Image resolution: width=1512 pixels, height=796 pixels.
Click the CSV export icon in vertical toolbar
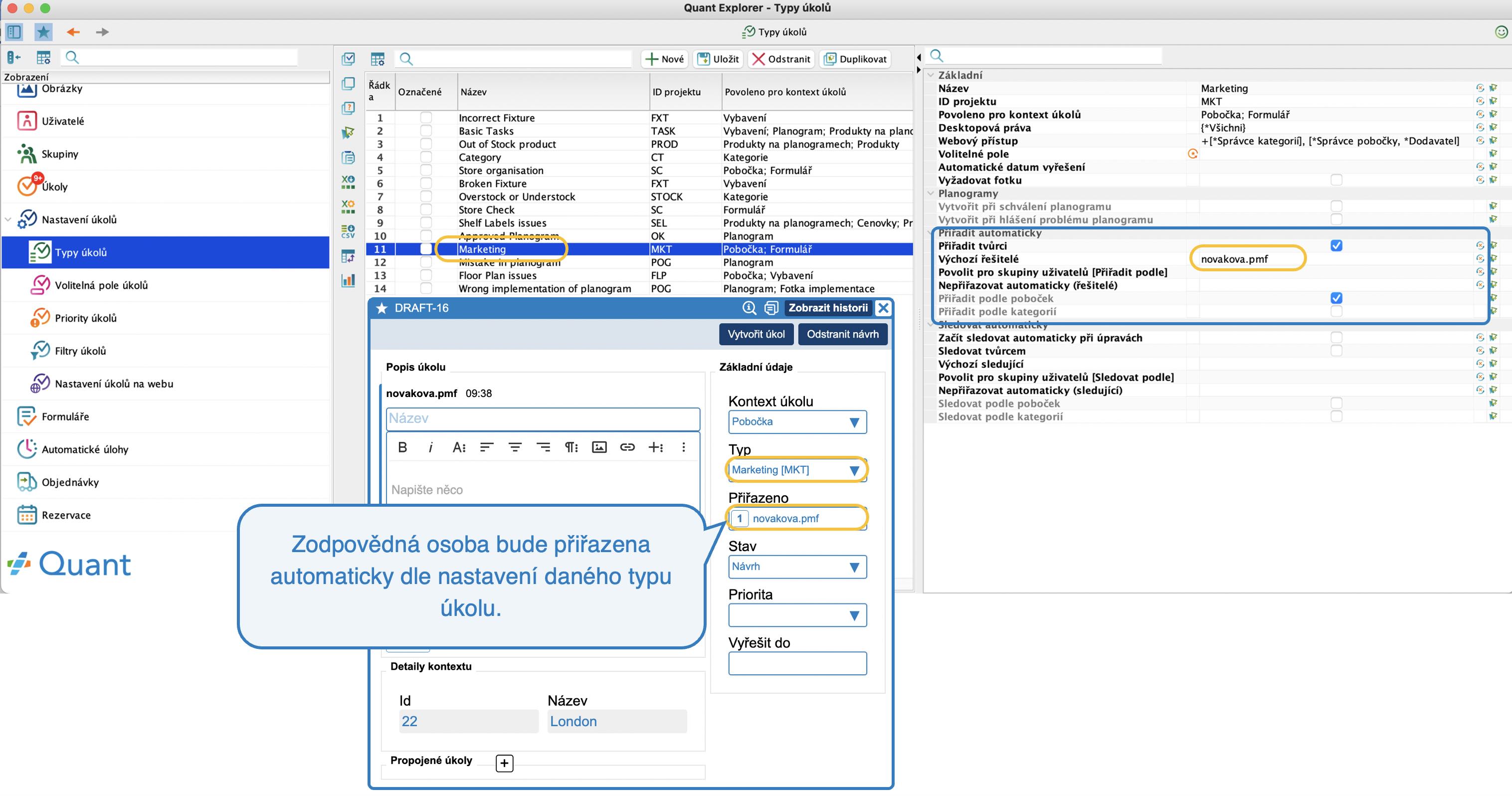pos(348,231)
